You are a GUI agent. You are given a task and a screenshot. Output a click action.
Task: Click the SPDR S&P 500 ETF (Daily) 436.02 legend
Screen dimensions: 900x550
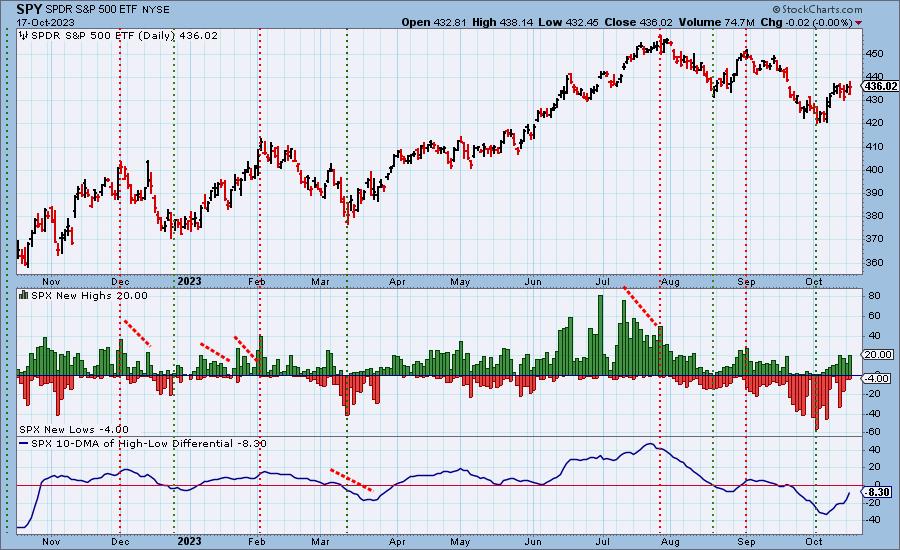pos(125,36)
